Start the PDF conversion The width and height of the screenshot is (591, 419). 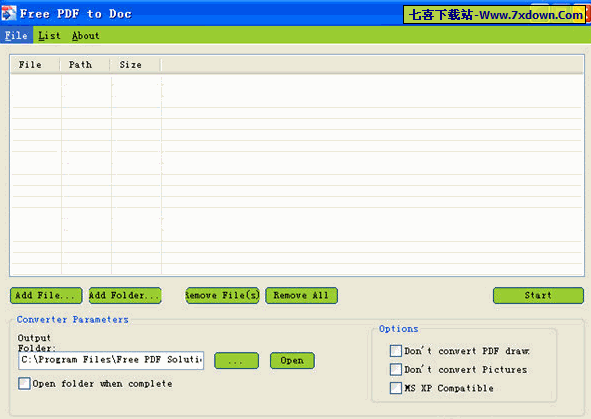(x=538, y=295)
